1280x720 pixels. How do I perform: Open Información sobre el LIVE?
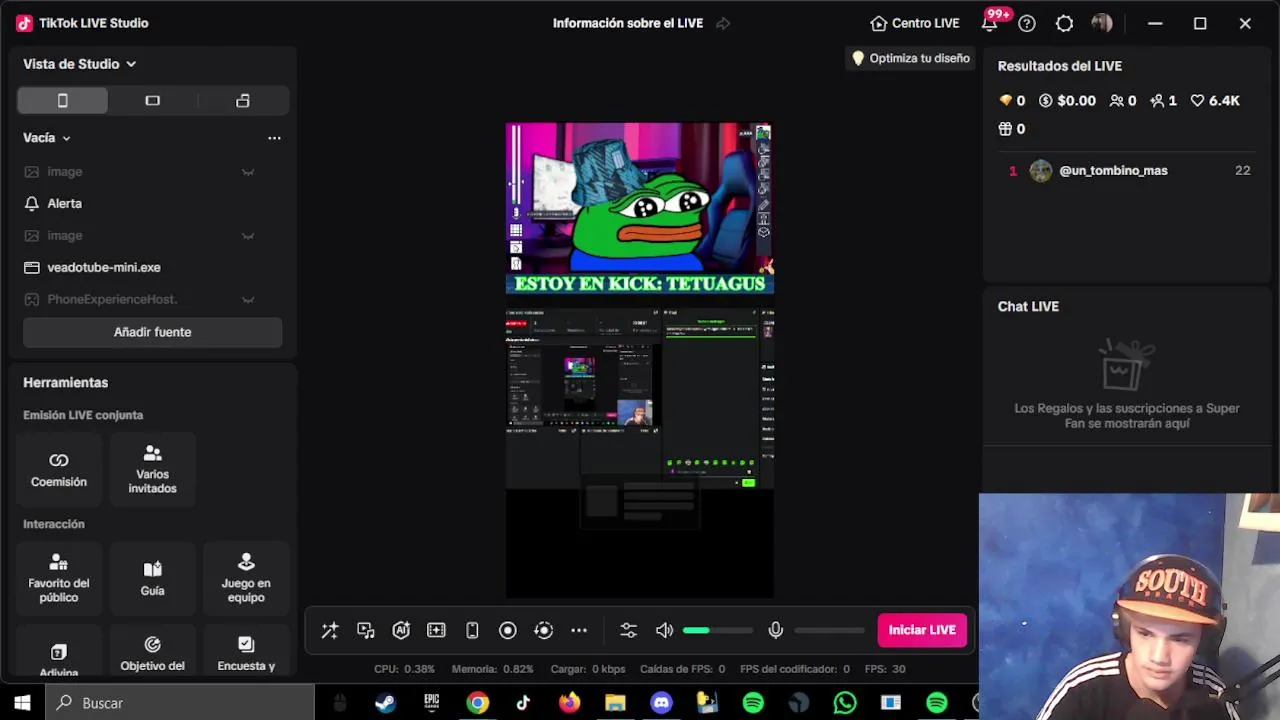click(x=628, y=23)
